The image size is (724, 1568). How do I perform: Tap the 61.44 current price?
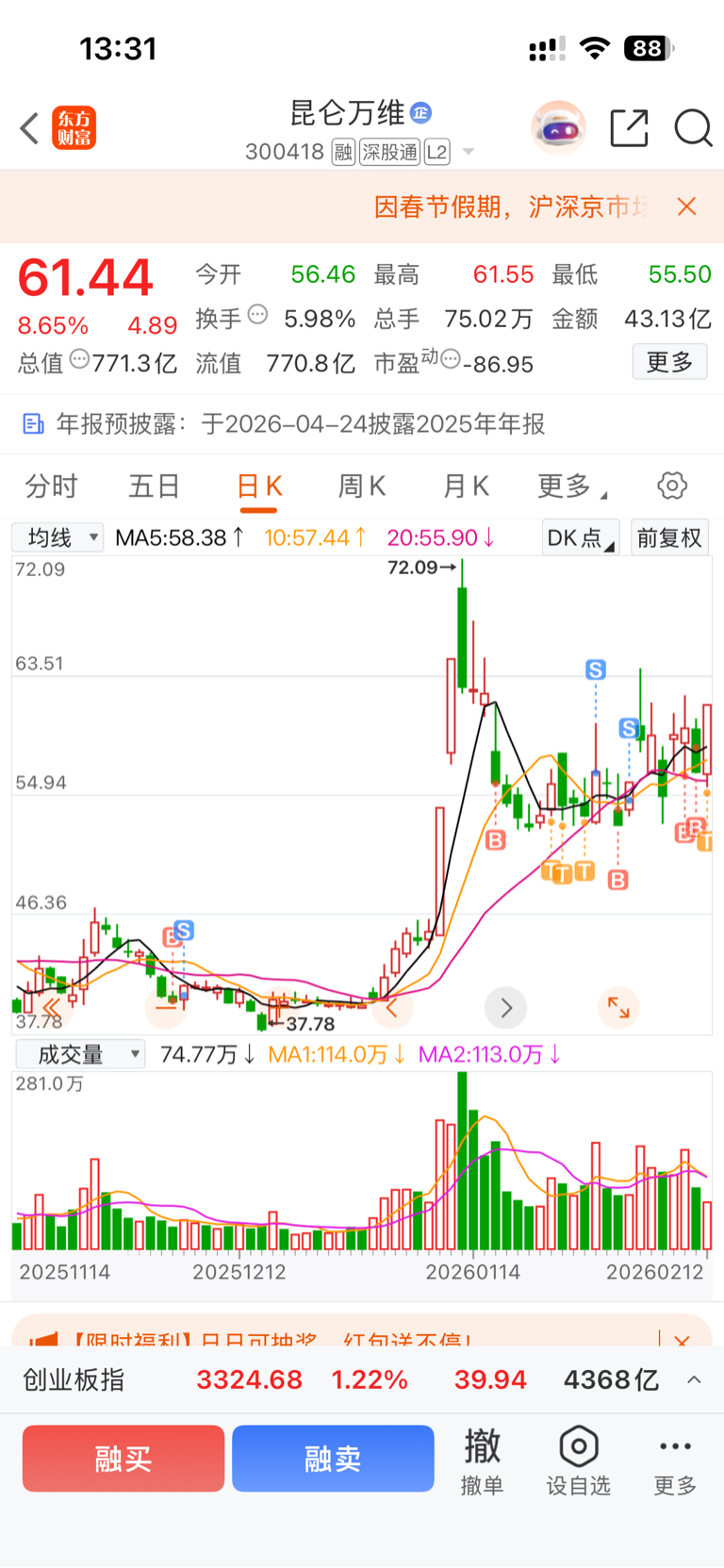coord(85,278)
